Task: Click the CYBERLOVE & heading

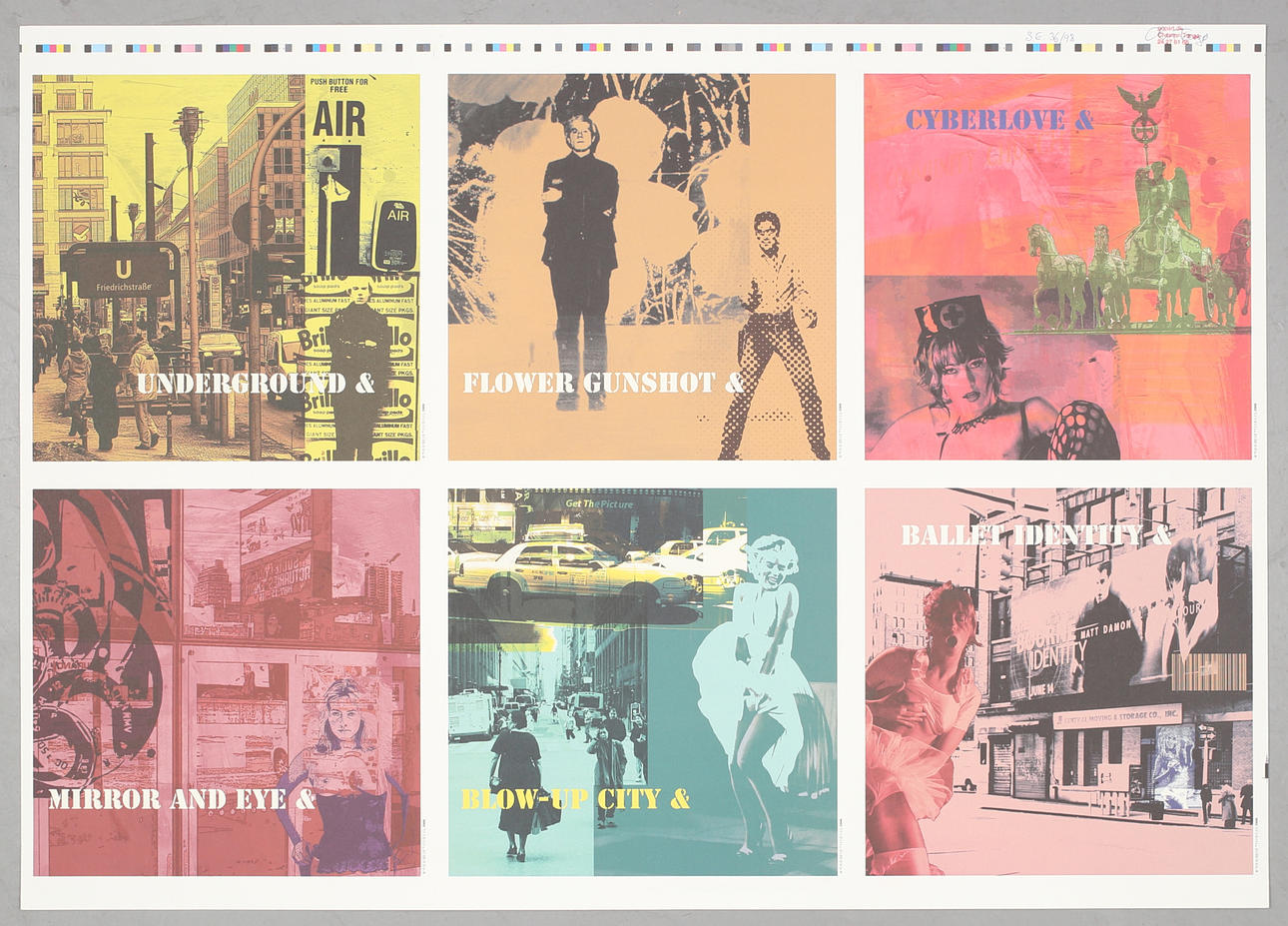Action: point(999,121)
